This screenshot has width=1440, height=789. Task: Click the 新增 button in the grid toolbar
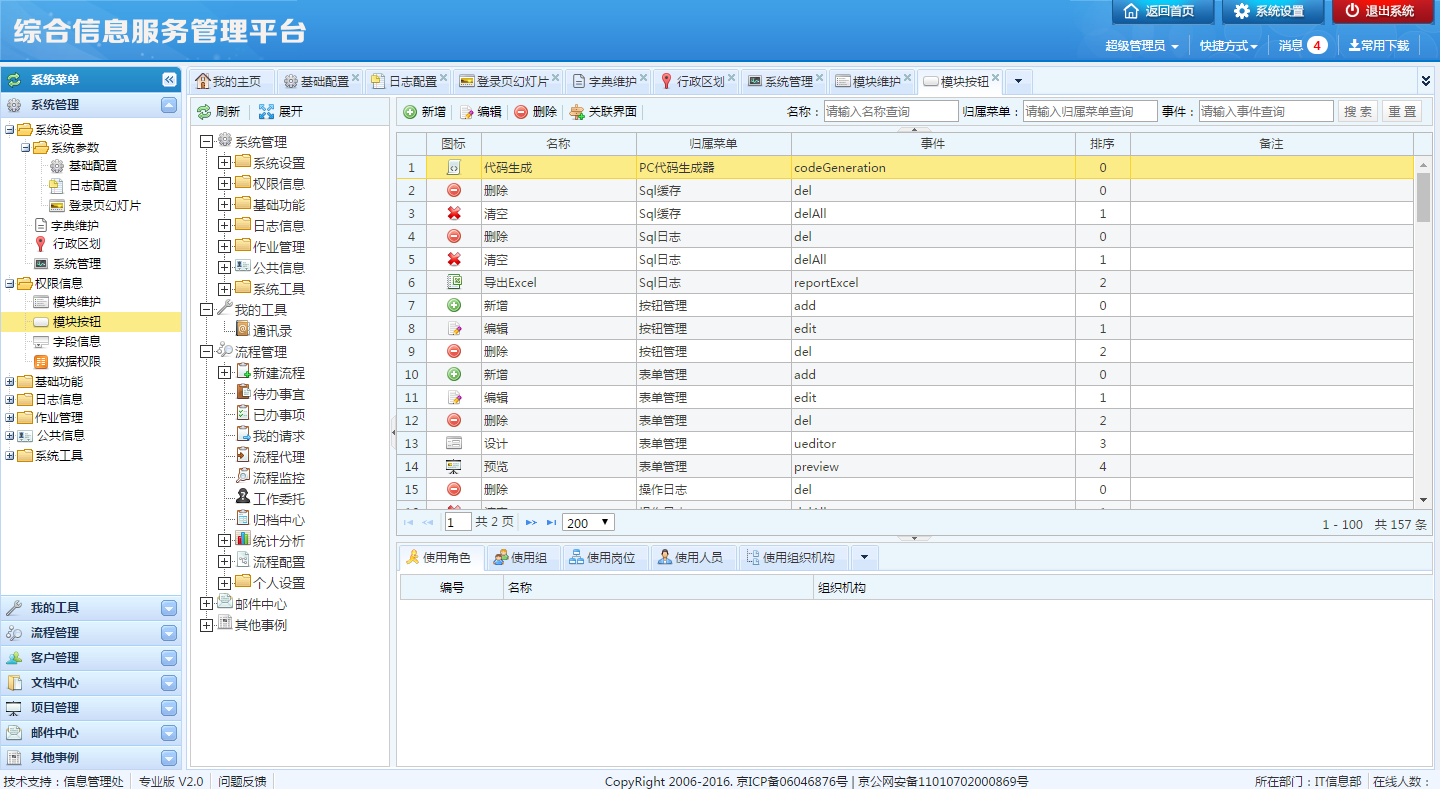click(425, 112)
